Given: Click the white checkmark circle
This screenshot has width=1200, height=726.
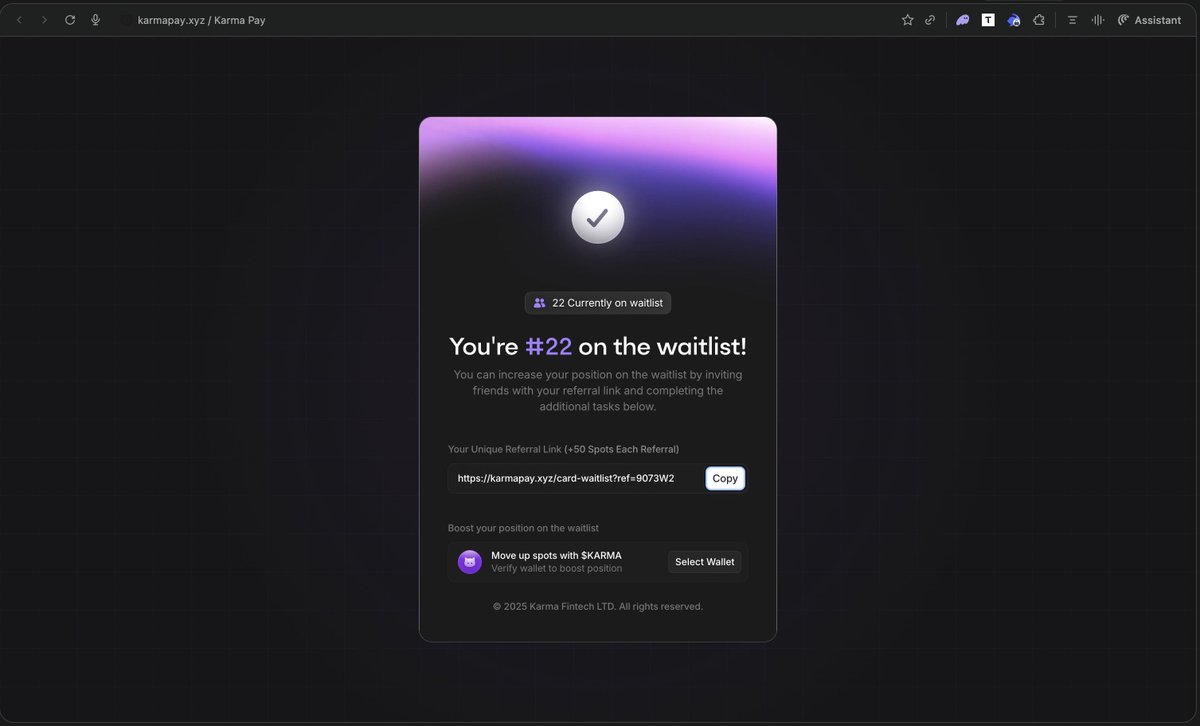Looking at the screenshot, I should pyautogui.click(x=597, y=217).
